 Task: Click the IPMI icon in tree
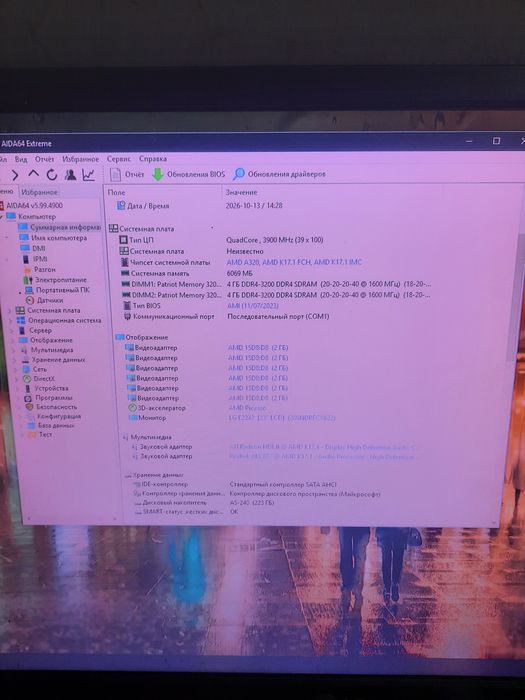[x=25, y=259]
